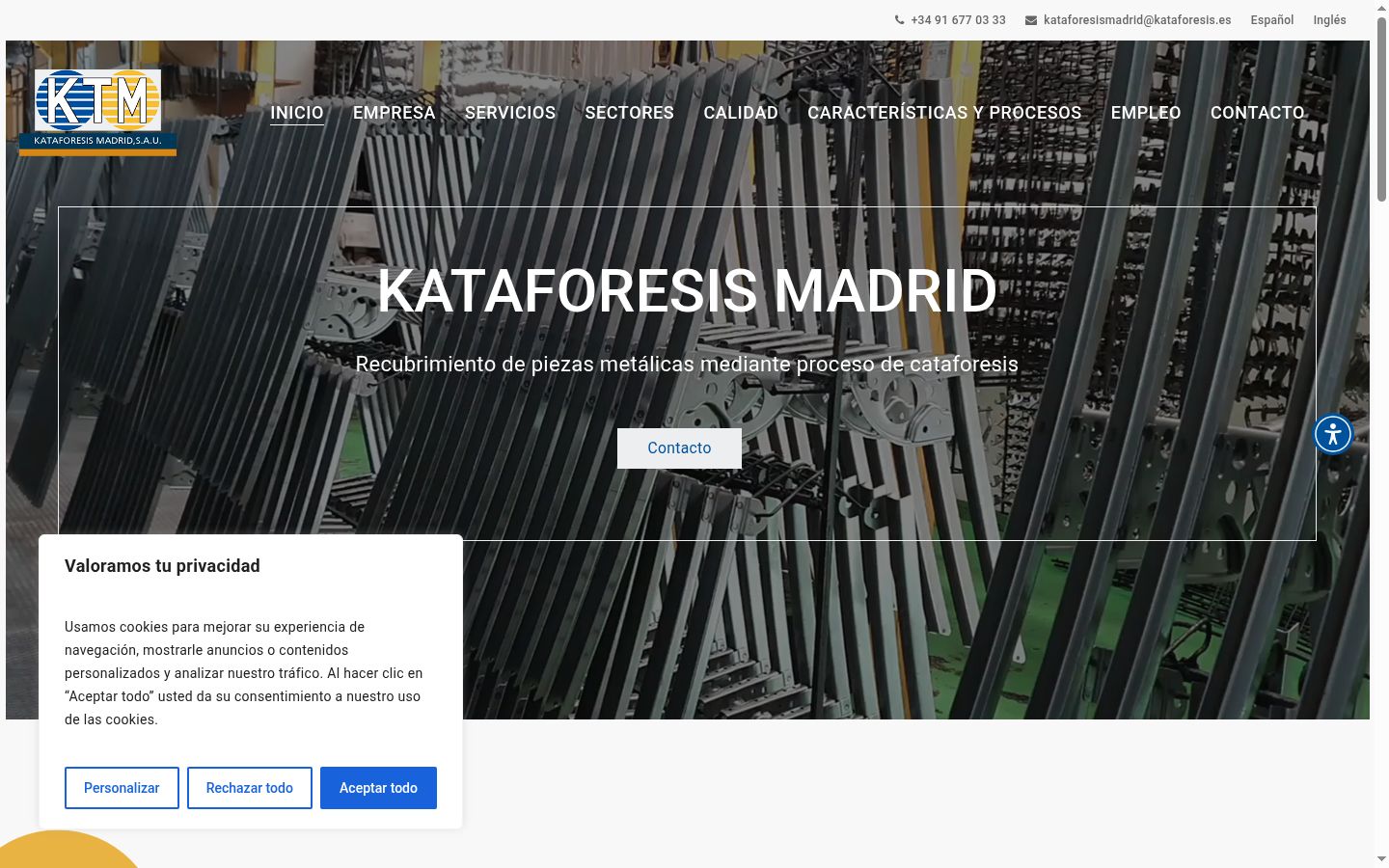1389x868 pixels.
Task: Open CARACTERÍSTICAS Y PROCESOS menu
Action: (944, 113)
